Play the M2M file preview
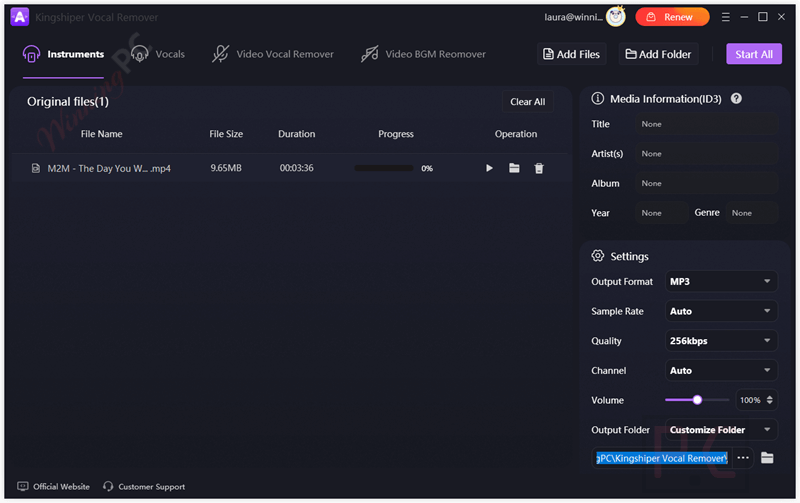800x503 pixels. click(x=489, y=168)
